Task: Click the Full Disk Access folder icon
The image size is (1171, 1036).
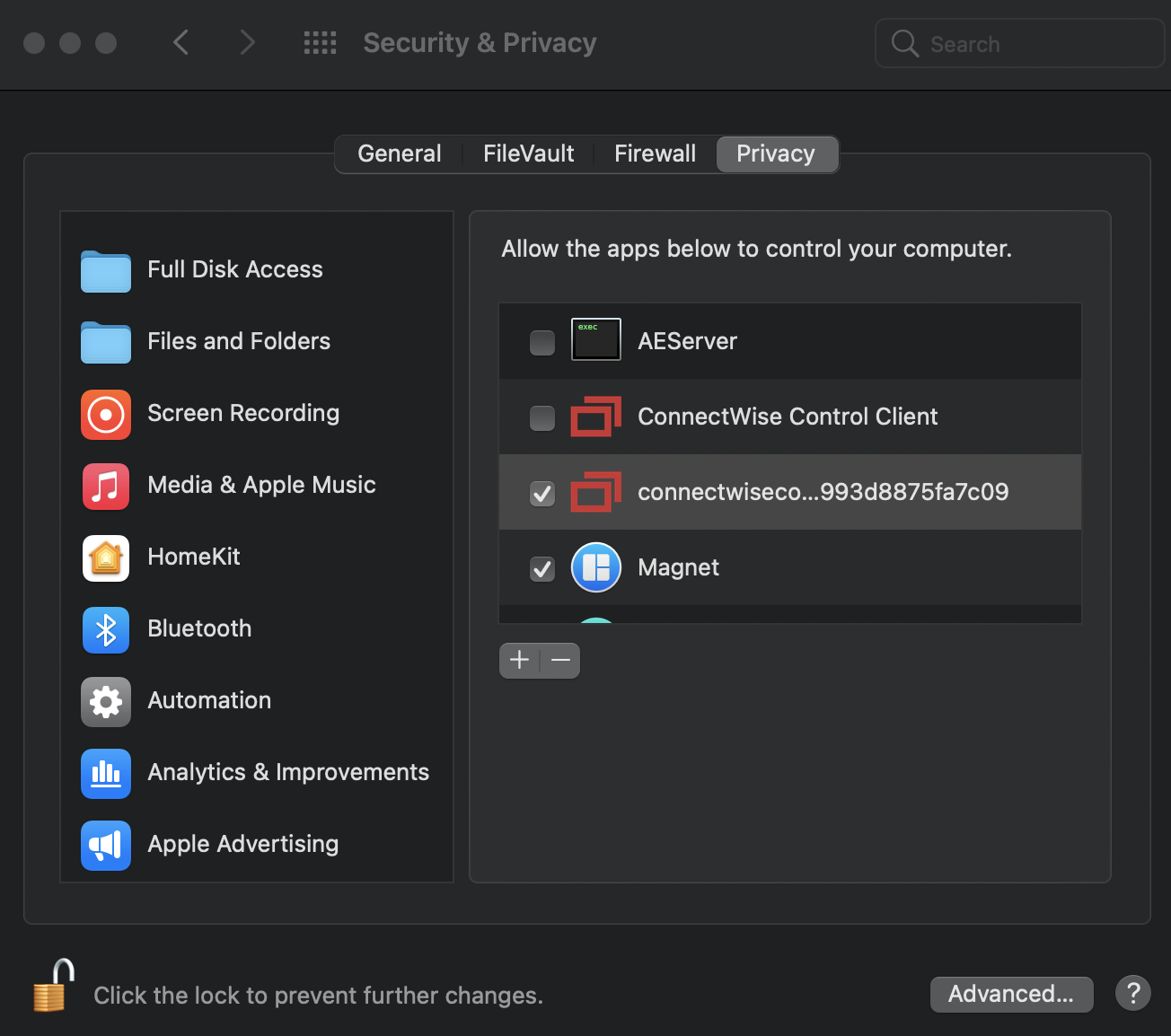Action: (x=106, y=270)
